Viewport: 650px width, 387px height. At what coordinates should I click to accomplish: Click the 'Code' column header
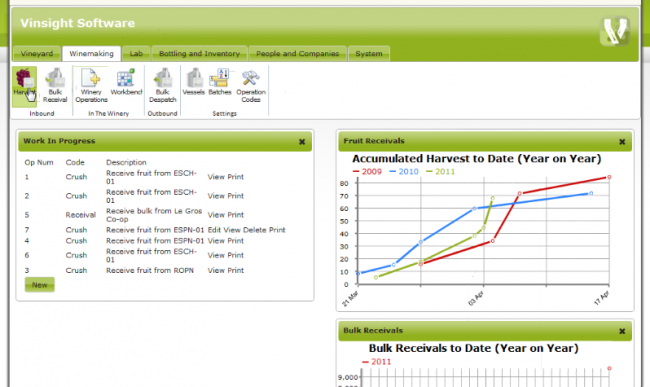click(75, 162)
